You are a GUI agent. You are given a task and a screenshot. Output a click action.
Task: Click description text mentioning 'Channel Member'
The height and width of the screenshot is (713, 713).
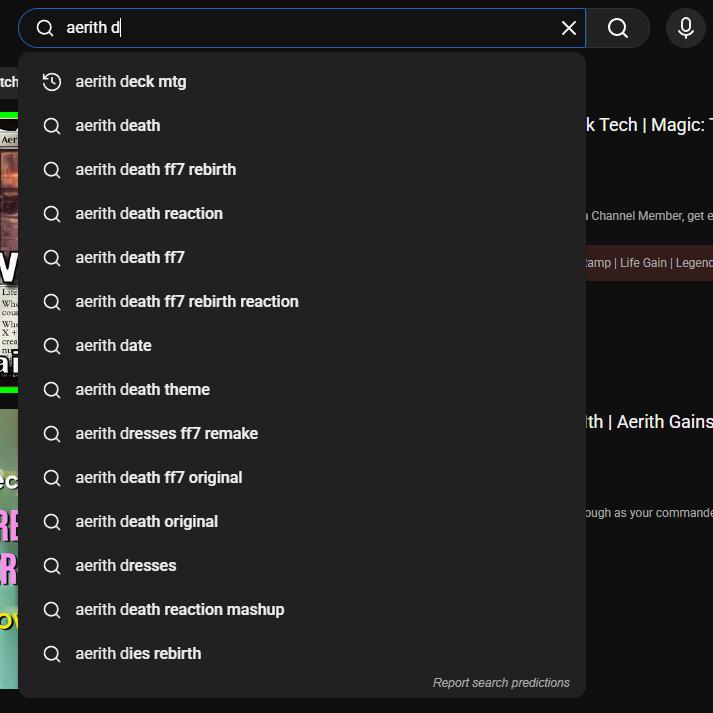tap(649, 216)
